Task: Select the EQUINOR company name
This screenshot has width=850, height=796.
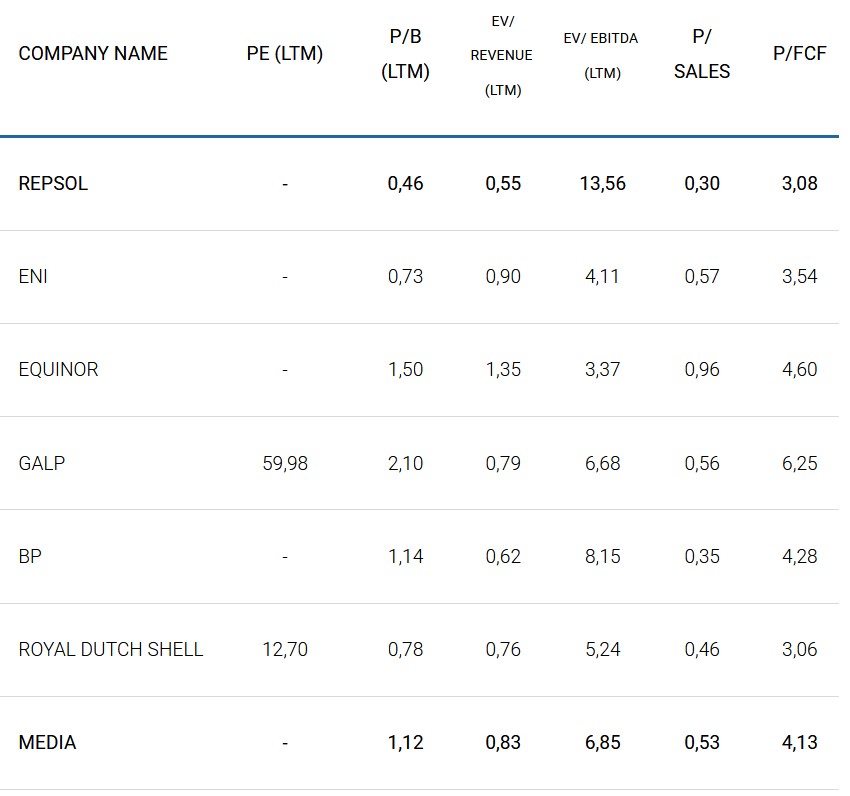Action: pos(58,370)
